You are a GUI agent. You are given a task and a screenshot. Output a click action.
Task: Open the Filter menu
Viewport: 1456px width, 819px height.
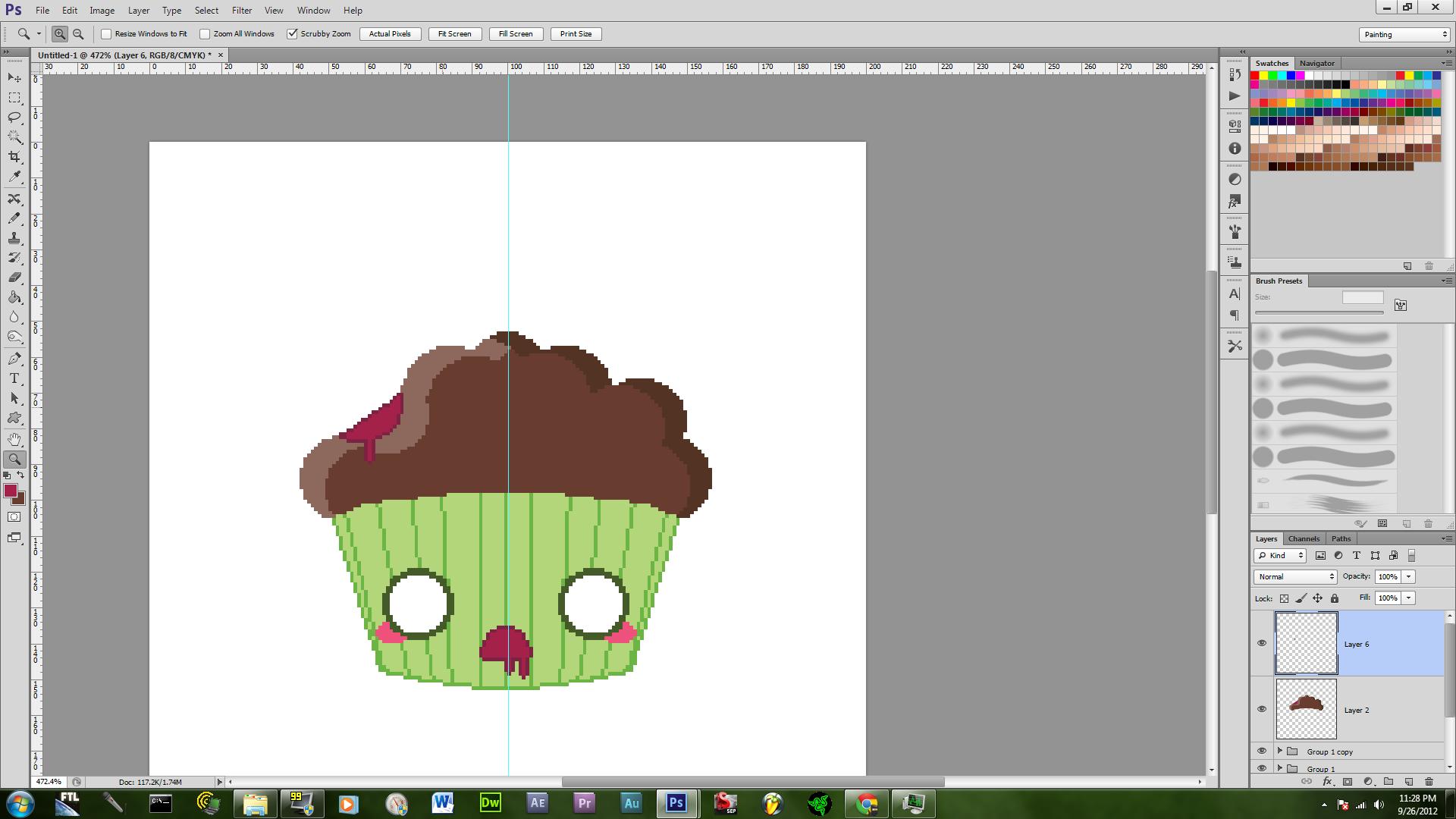click(x=242, y=11)
